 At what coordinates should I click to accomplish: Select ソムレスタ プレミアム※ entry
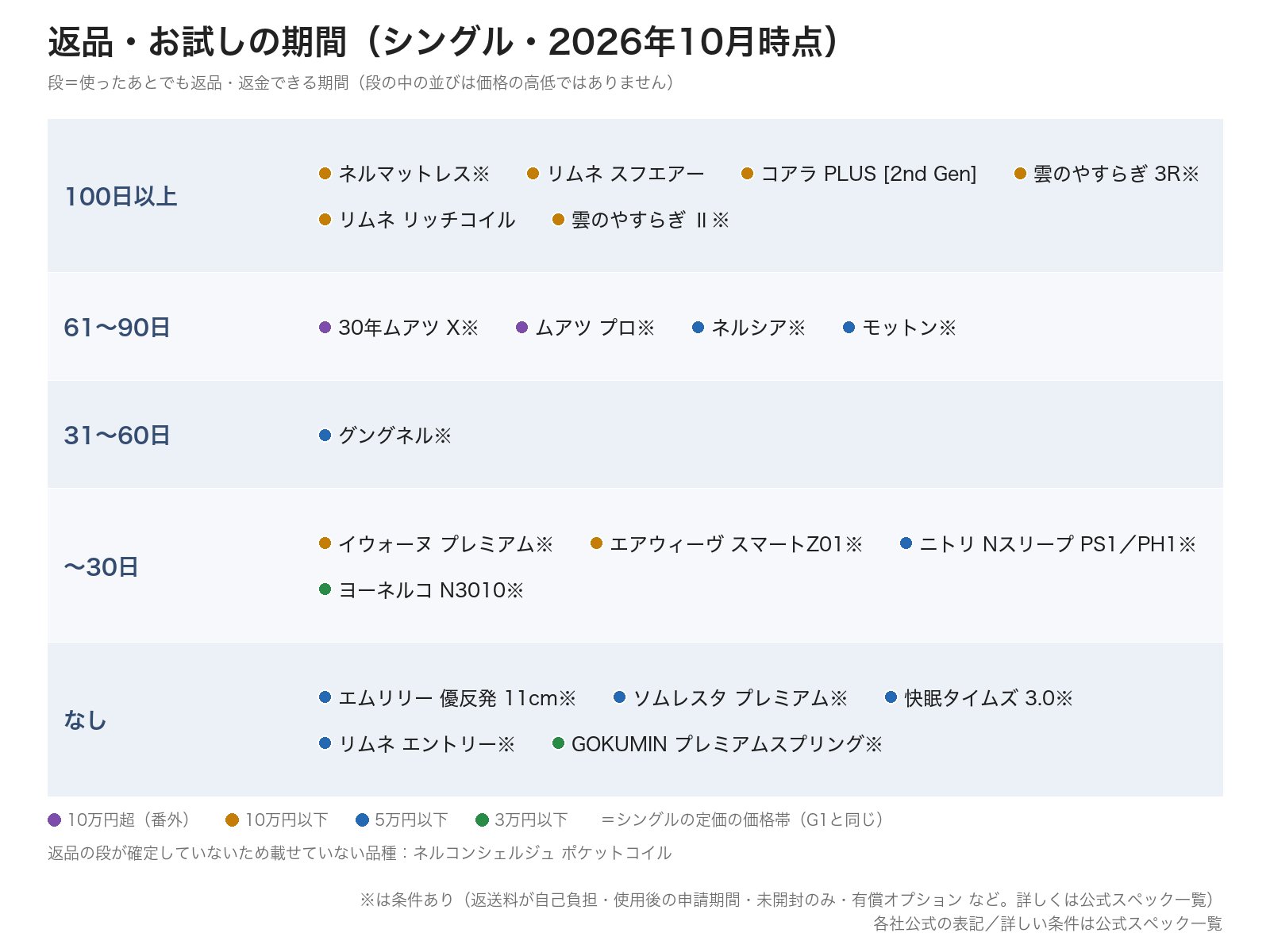(730, 698)
